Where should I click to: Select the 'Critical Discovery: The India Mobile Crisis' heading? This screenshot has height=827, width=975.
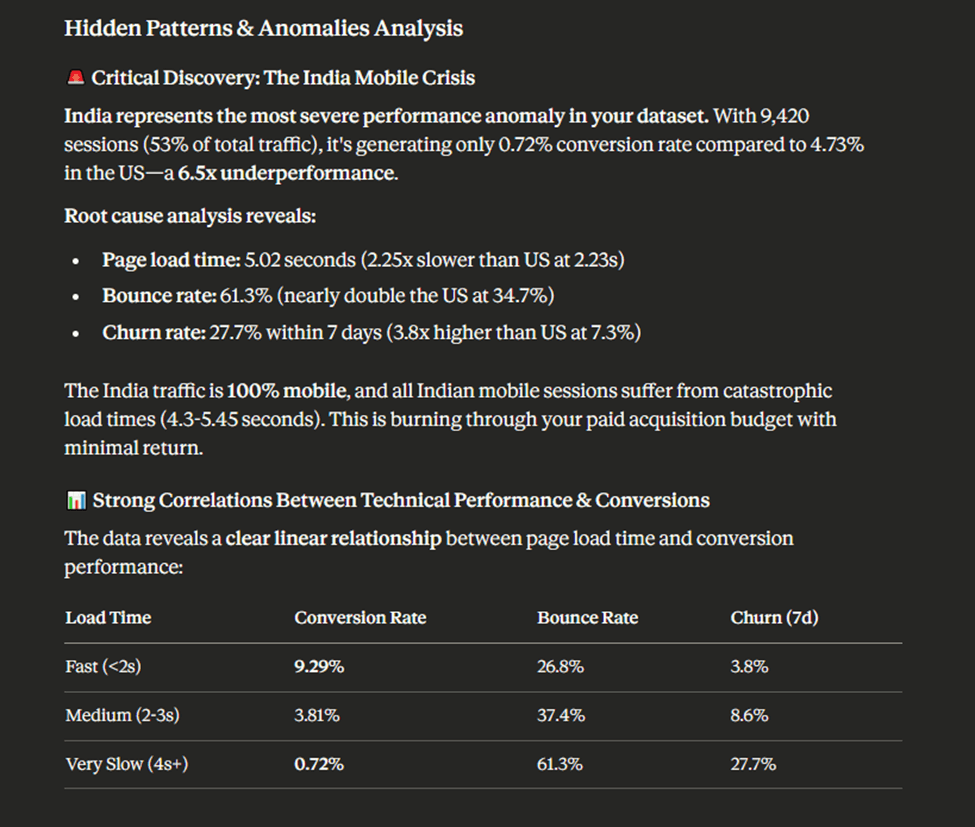pyautogui.click(x=283, y=78)
